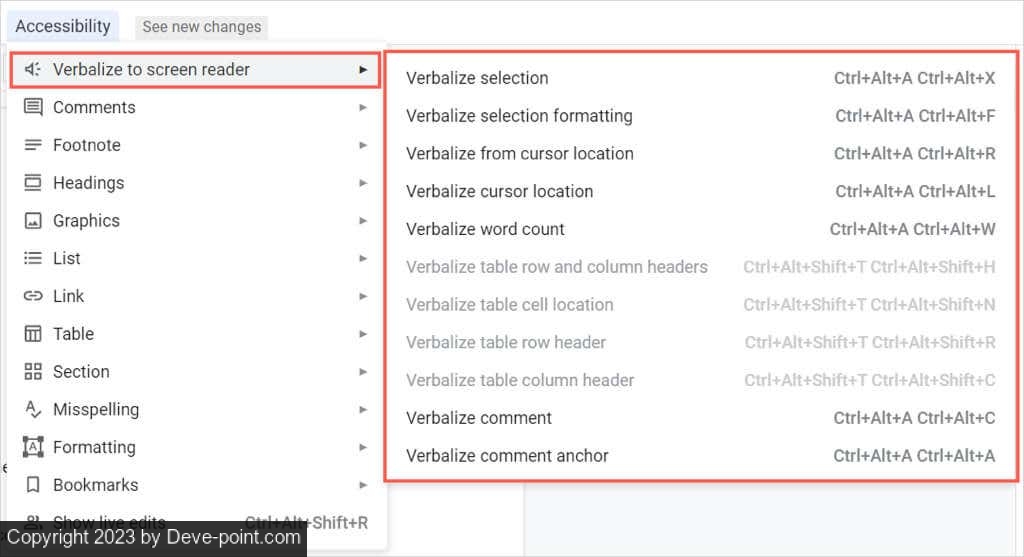Screen dimensions: 1024x557
Task: Select Verbalize comment anchor option
Action: click(507, 456)
